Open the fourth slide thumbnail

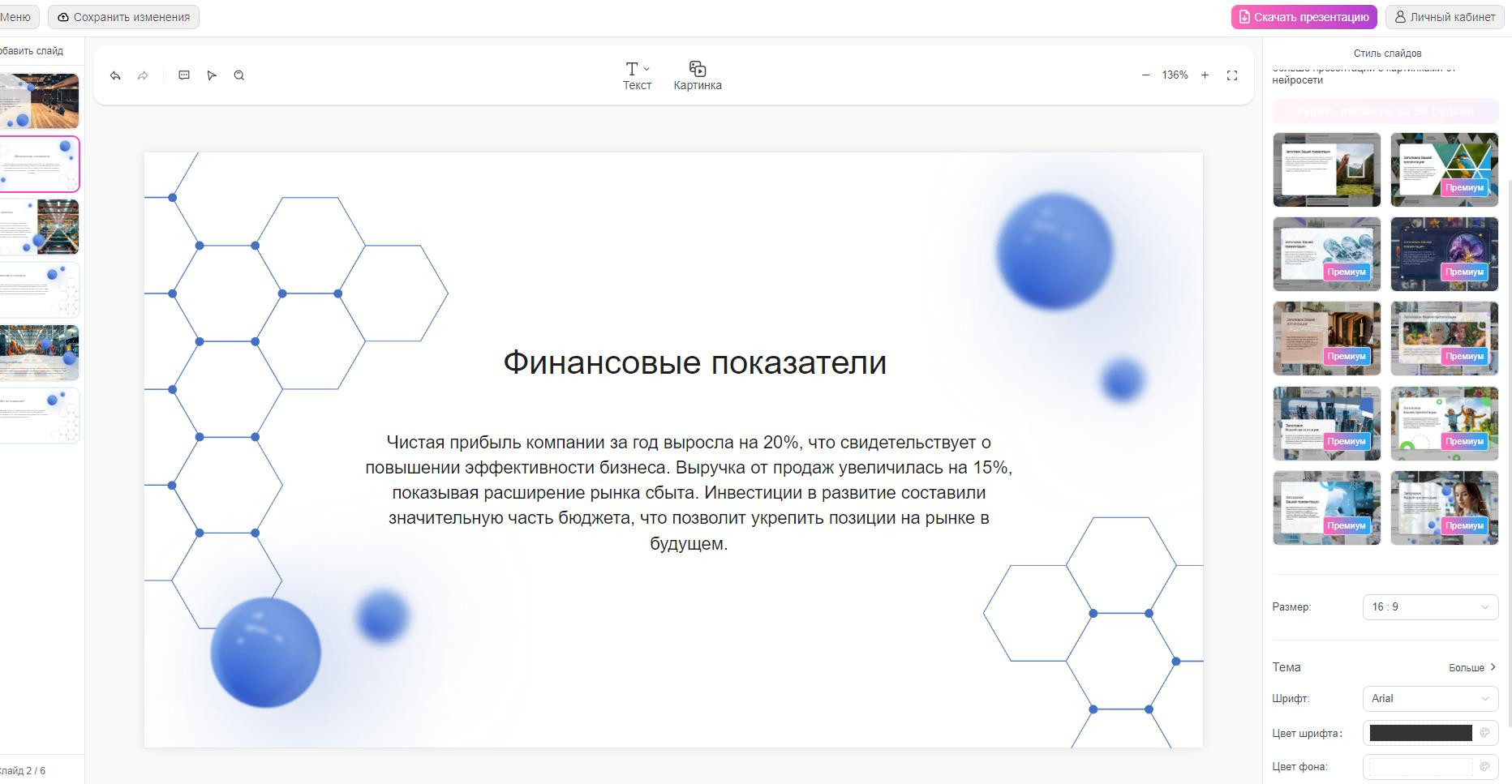coord(39,289)
